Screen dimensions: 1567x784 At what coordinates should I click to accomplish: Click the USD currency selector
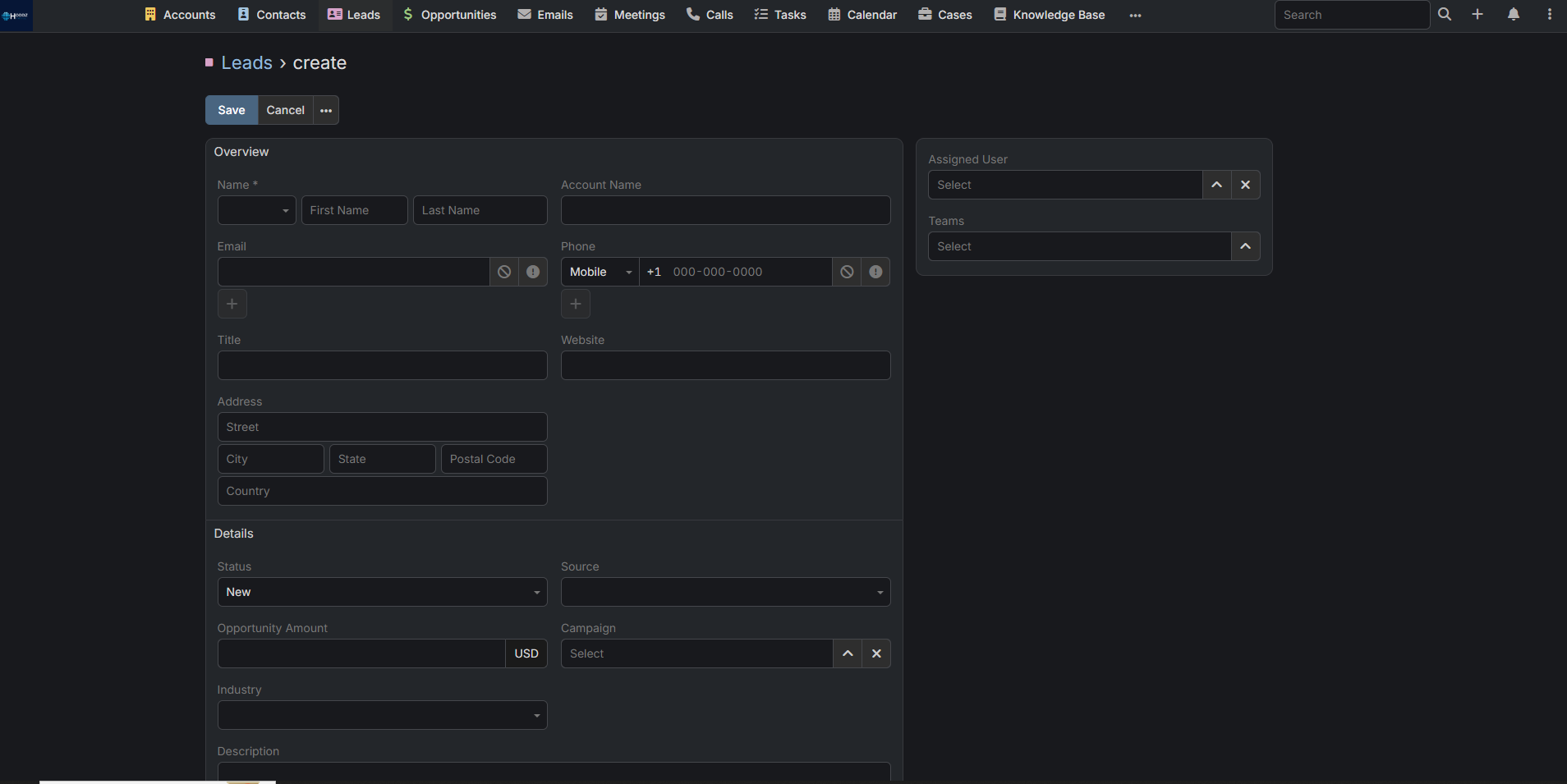pos(526,653)
